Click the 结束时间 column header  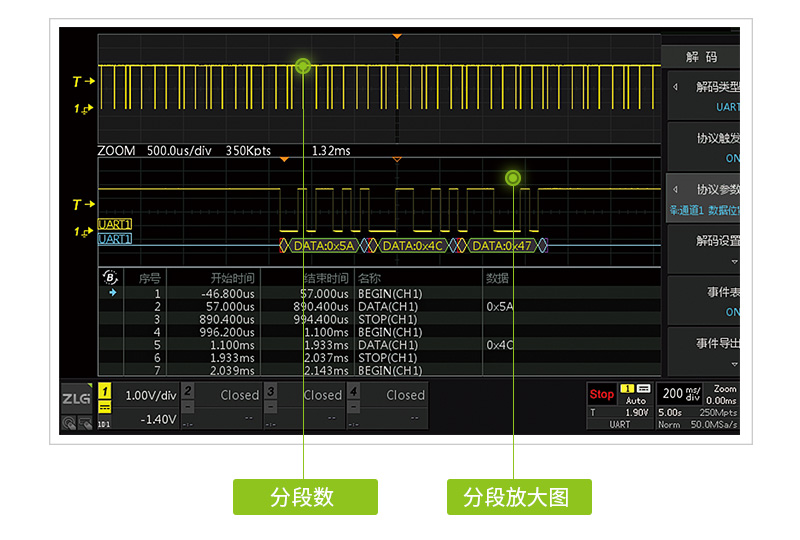[x=326, y=278]
